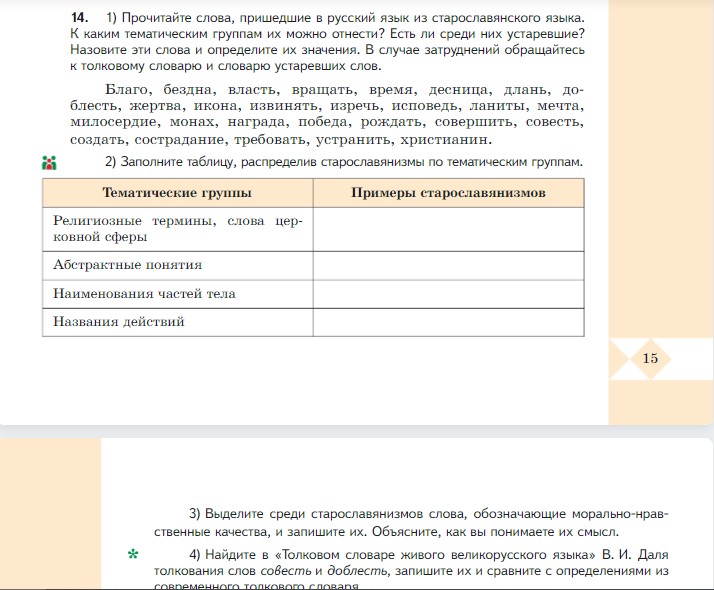Click the italic word 'совесть' in task 4
This screenshot has width=714, height=590.
pos(286,570)
